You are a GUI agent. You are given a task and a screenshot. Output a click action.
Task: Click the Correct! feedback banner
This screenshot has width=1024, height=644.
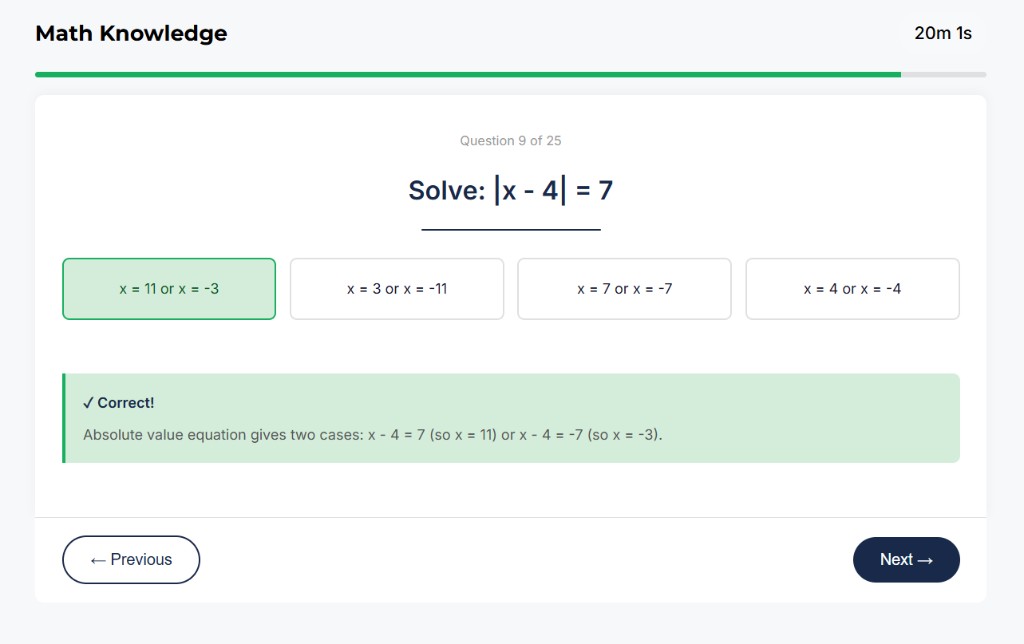[x=511, y=418]
